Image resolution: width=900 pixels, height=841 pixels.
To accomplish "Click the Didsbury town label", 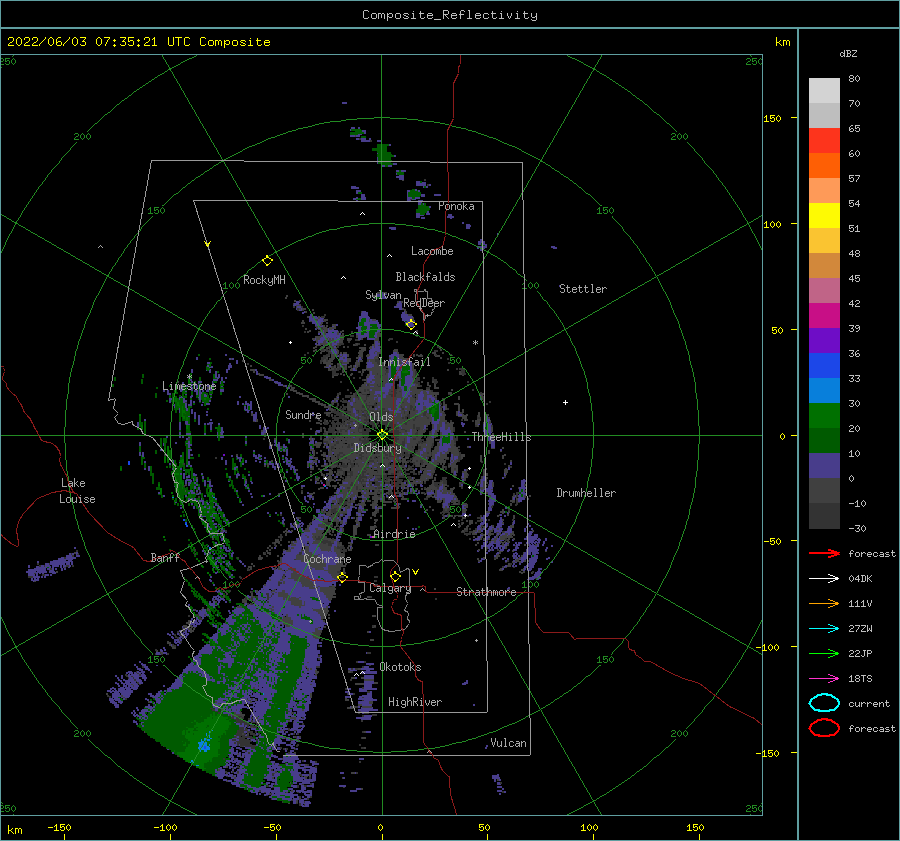I will pos(377,448).
